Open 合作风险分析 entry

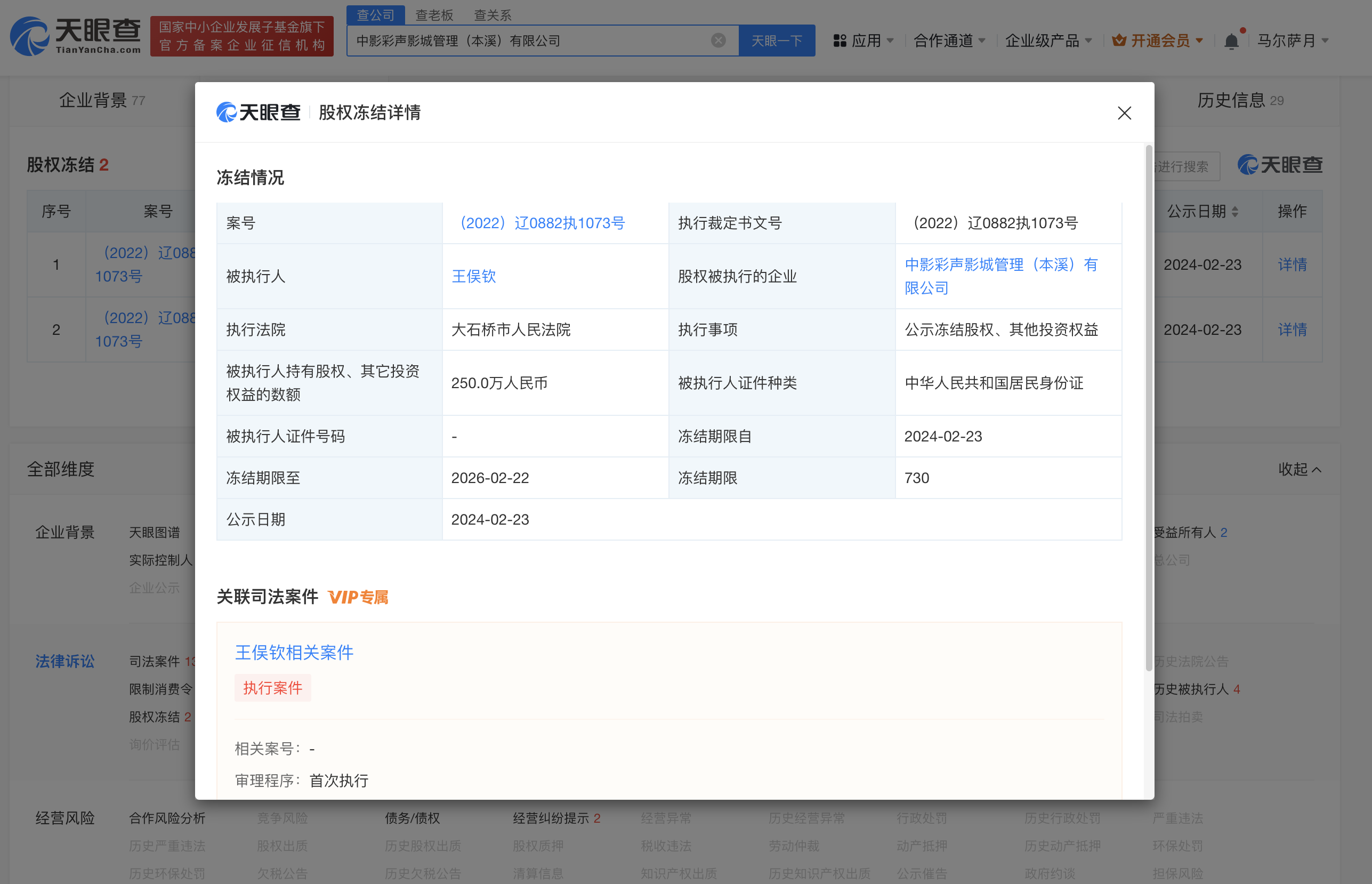pos(167,818)
